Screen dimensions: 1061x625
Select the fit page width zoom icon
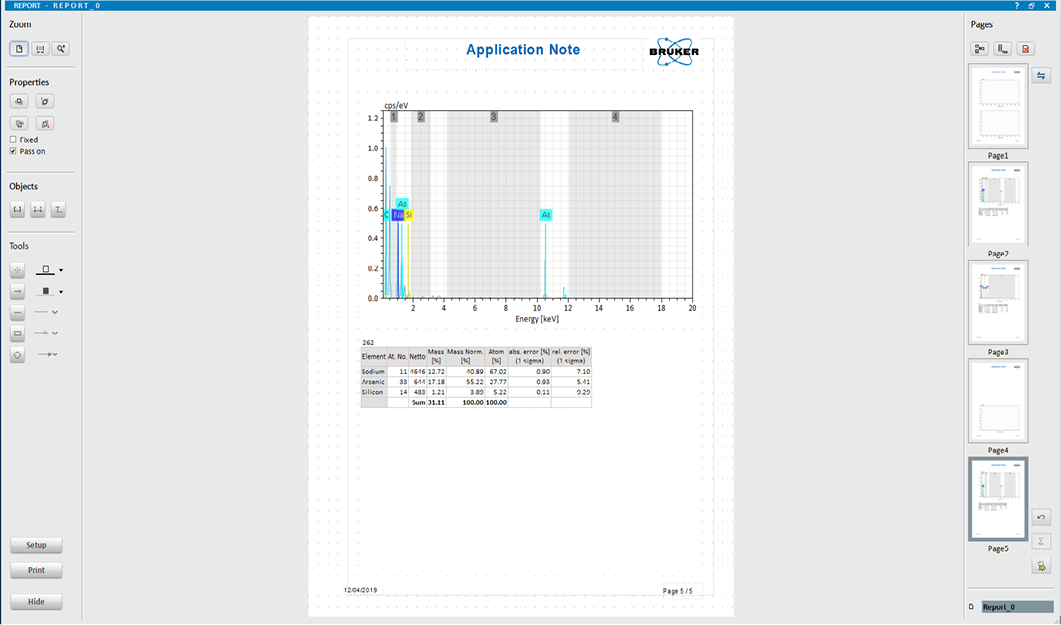pos(41,49)
